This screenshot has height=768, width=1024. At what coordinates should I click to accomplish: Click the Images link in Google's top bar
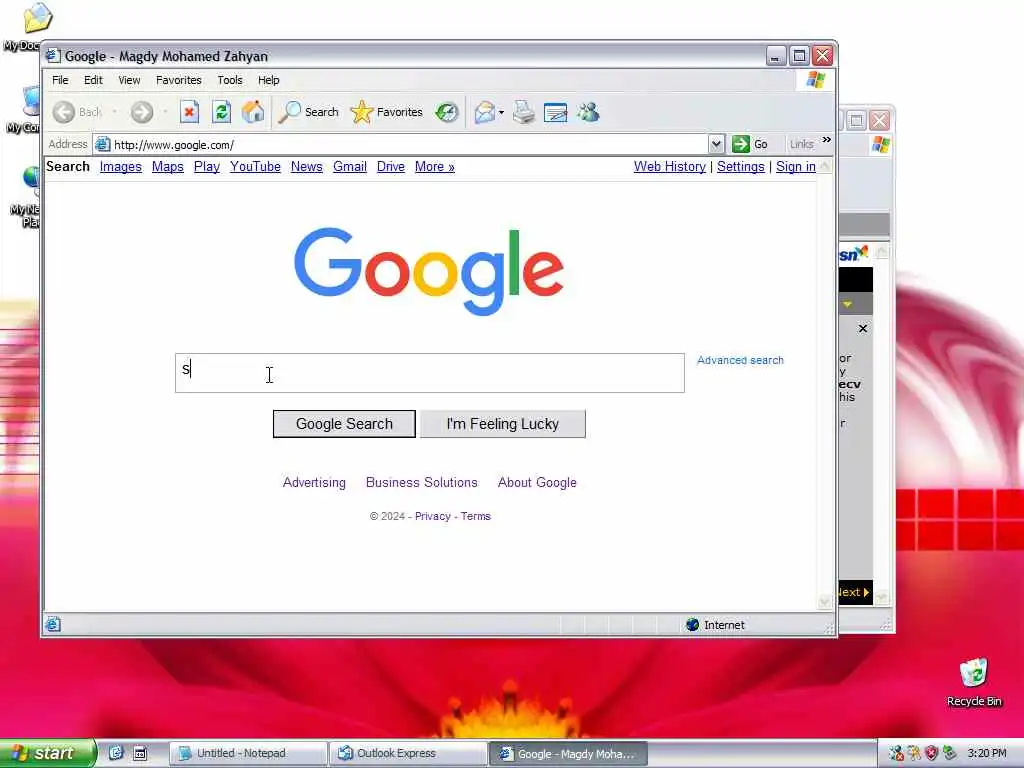pyautogui.click(x=121, y=167)
